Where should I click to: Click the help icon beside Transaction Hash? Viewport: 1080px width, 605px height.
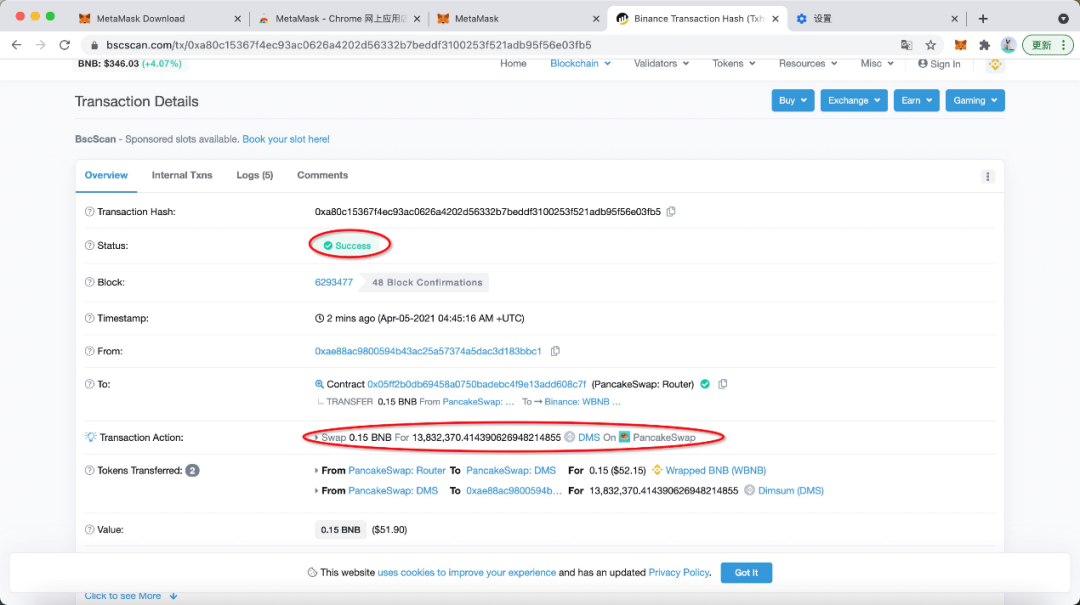click(x=90, y=212)
